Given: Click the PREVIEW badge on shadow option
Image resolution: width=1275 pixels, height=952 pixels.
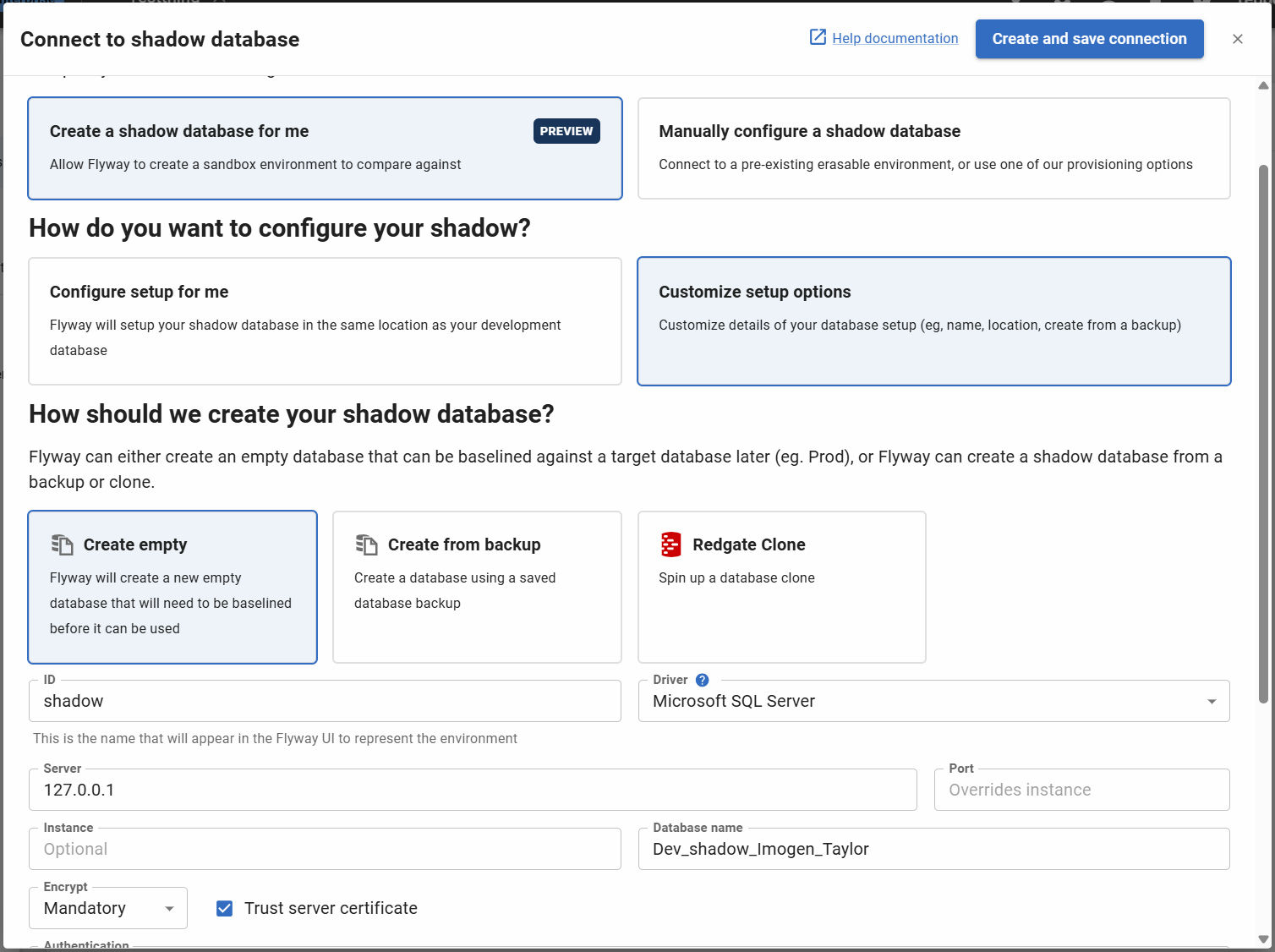Looking at the screenshot, I should (566, 131).
